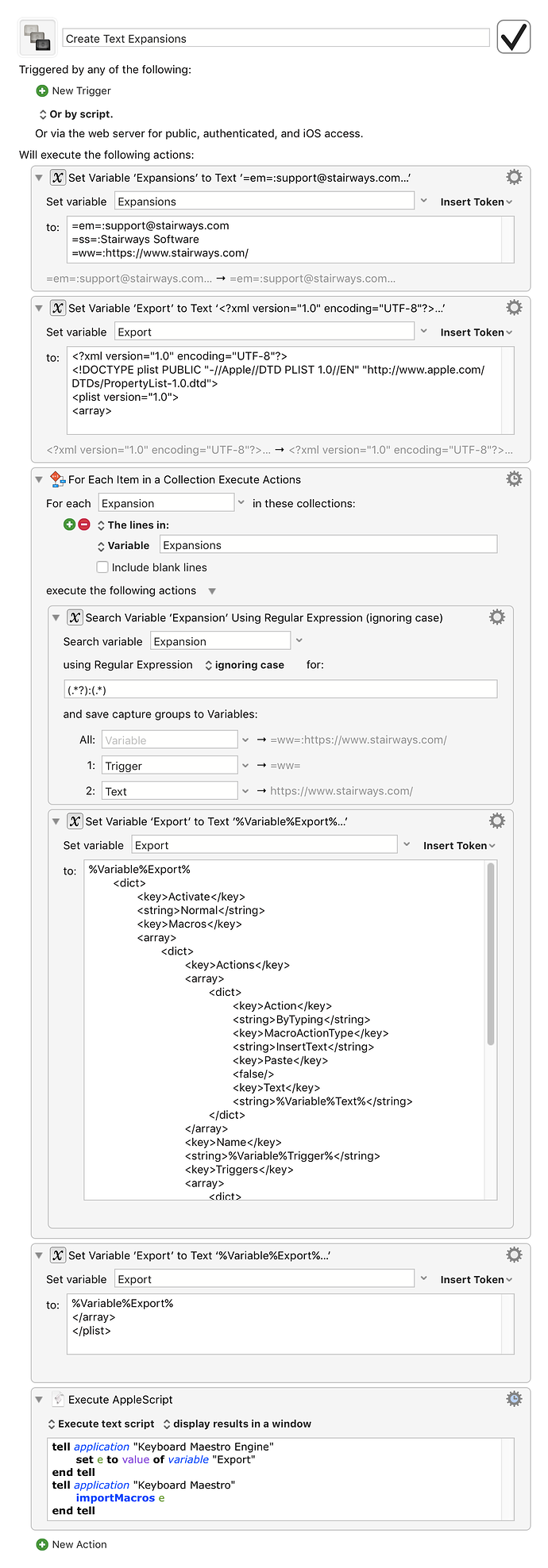Open gear menu of Set Variable 'Expansions' action
Image resolution: width=548 pixels, height=1568 pixels.
point(514,177)
